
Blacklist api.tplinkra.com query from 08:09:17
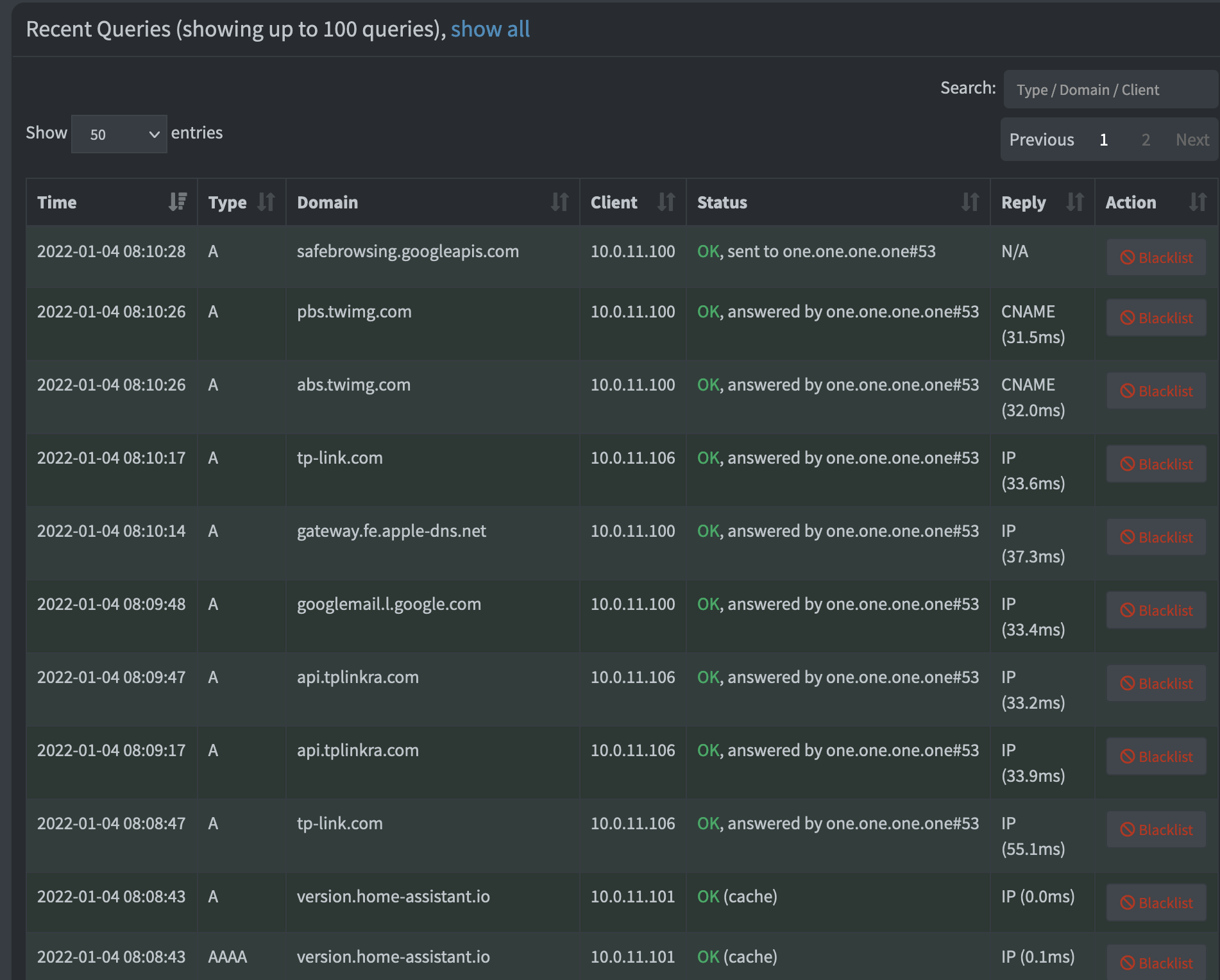click(x=1156, y=756)
